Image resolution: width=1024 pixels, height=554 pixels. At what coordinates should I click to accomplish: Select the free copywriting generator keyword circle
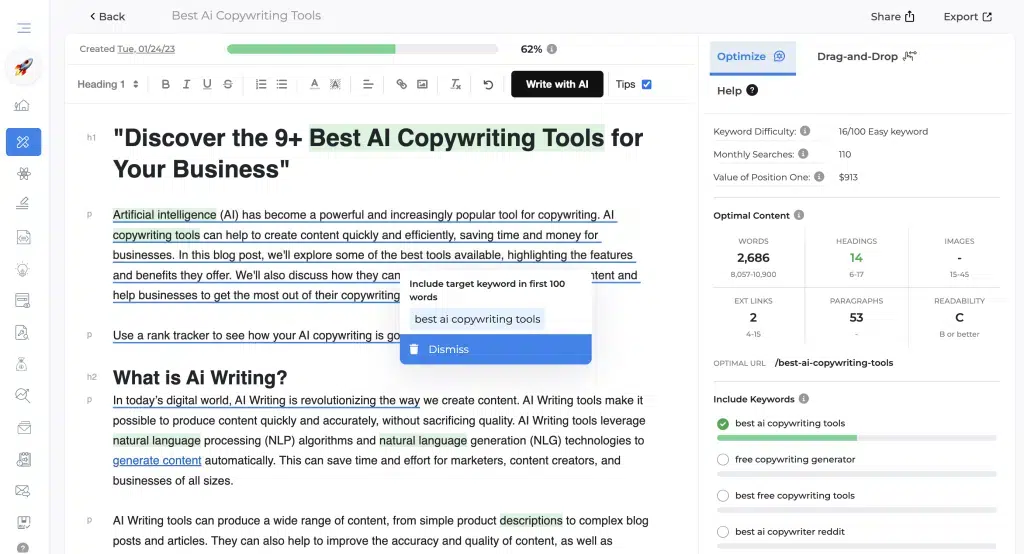pyautogui.click(x=723, y=460)
